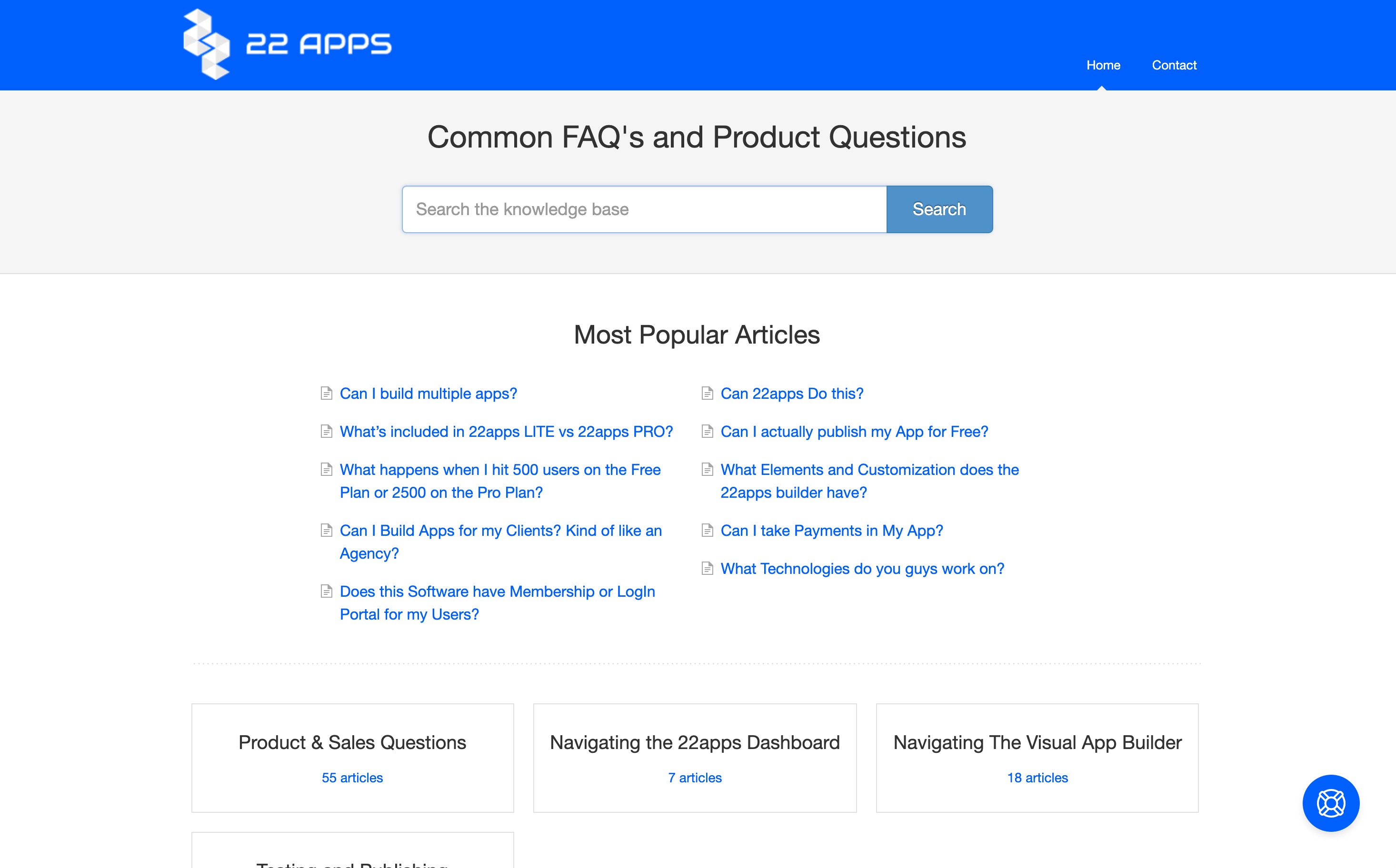Open the help lifebuoy chat widget
The image size is (1396, 868).
[1331, 802]
